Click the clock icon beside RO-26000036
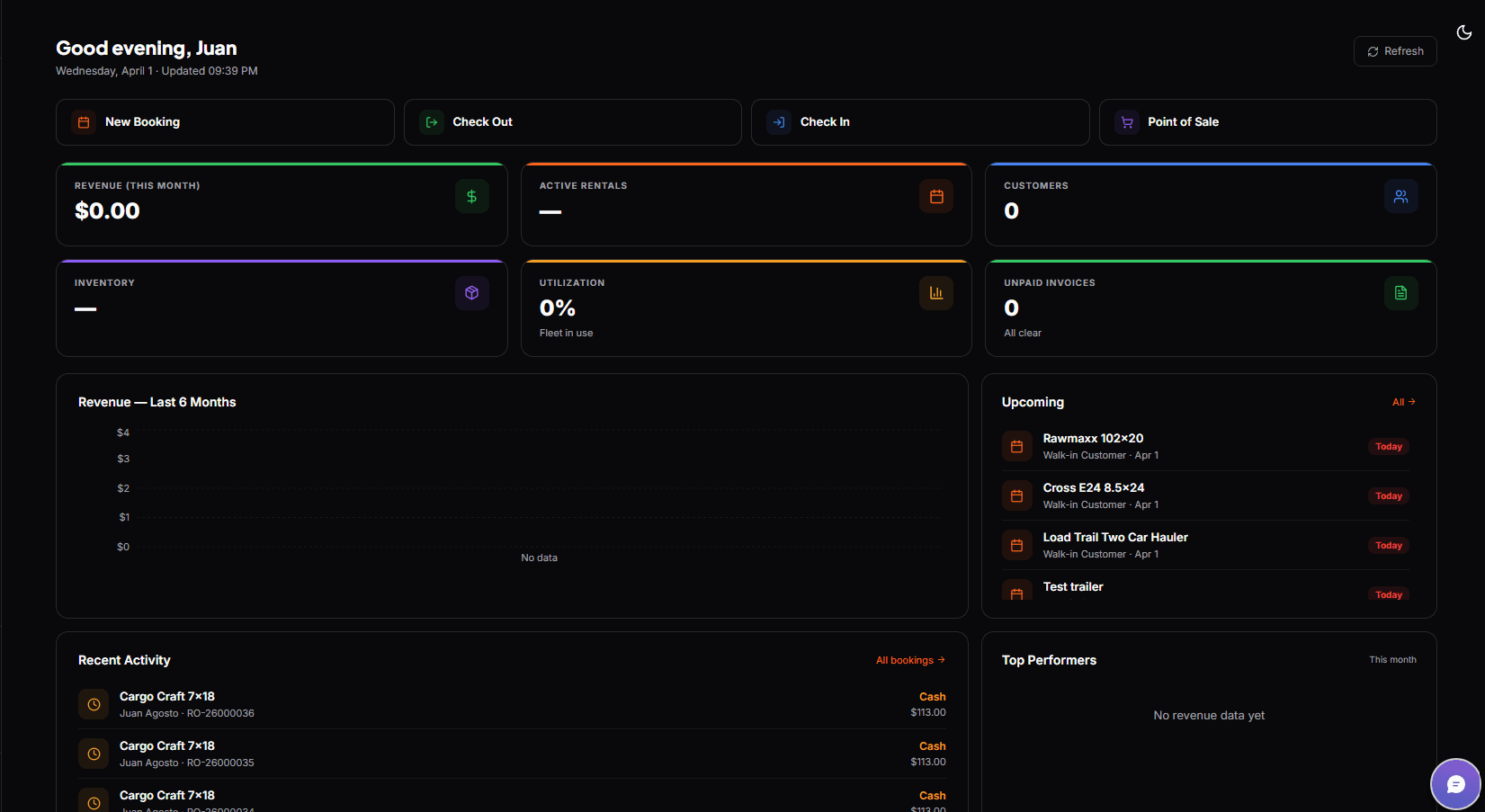The height and width of the screenshot is (812, 1485). click(93, 703)
